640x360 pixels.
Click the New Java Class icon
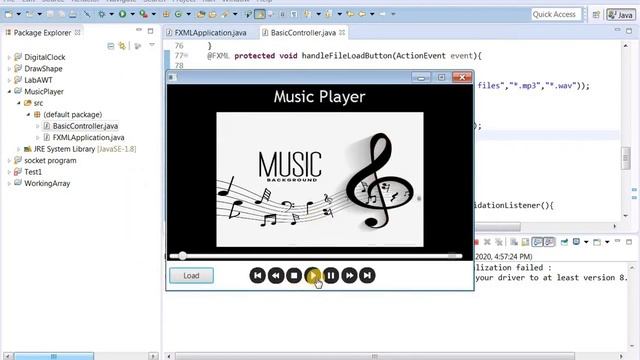[x=178, y=14]
